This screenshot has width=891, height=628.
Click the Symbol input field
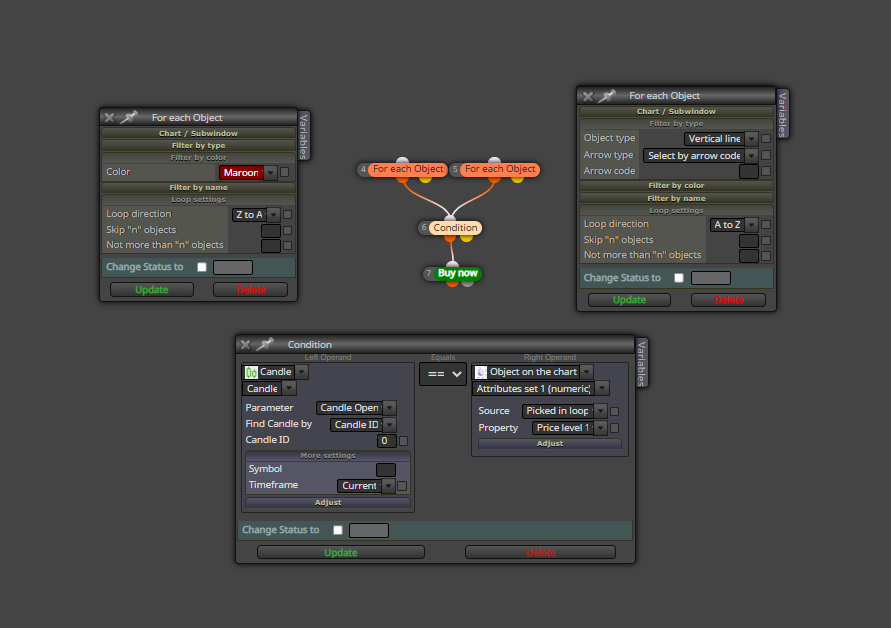(x=385, y=469)
